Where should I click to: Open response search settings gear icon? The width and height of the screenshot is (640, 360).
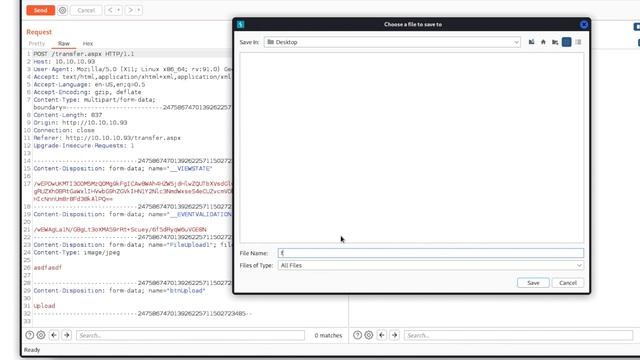point(369,335)
